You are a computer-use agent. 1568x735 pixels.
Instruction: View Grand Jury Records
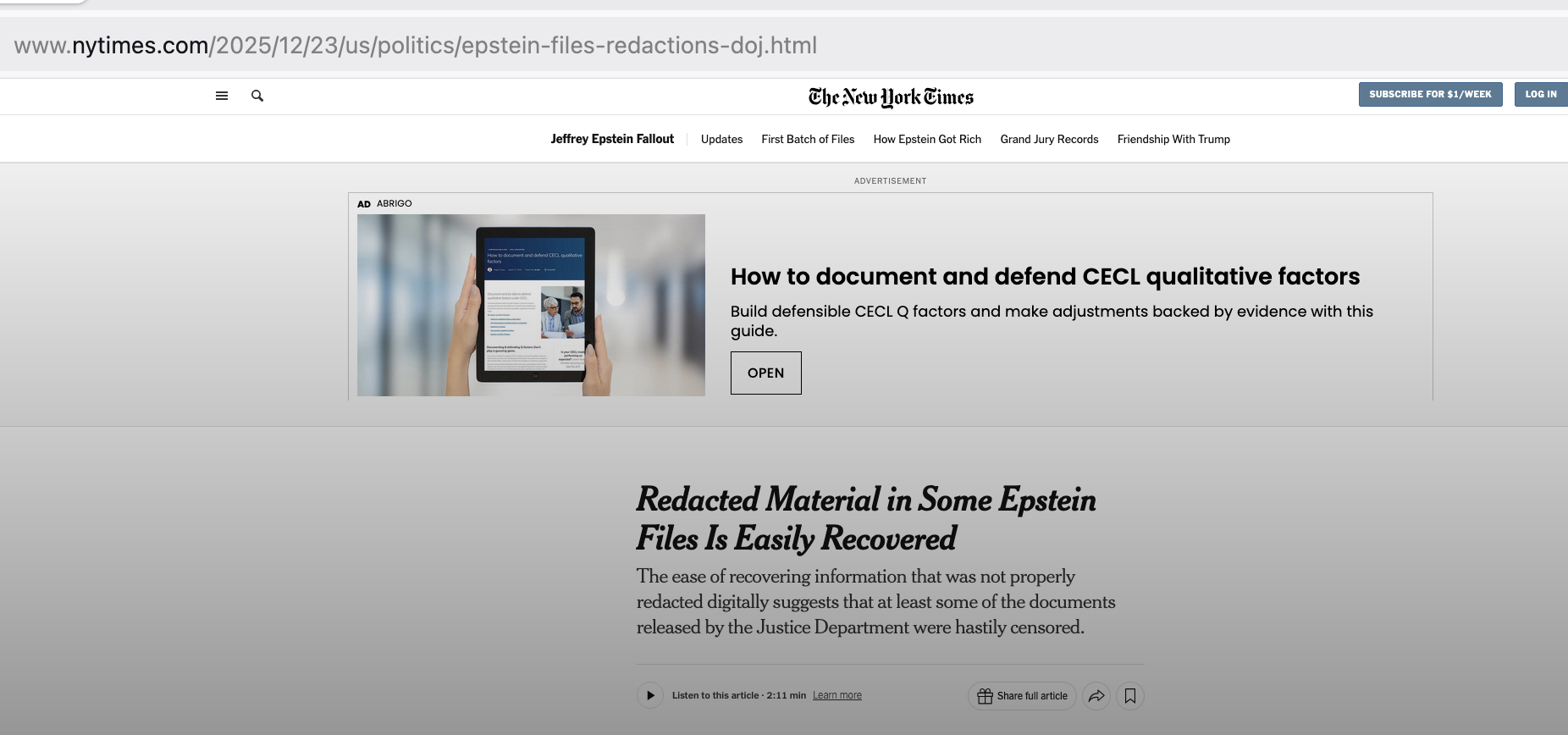[1049, 140]
